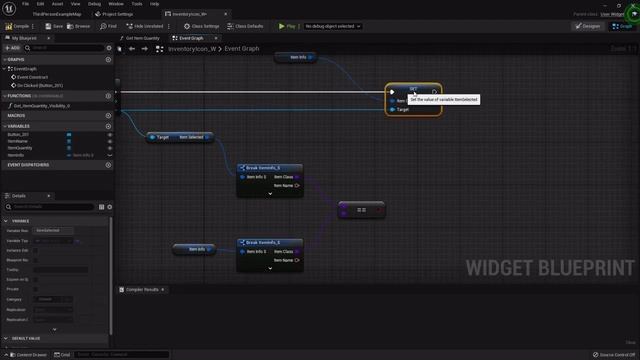Toggle visibility eye for ItemQuantity variable
This screenshot has height=360, width=640.
click(109, 148)
